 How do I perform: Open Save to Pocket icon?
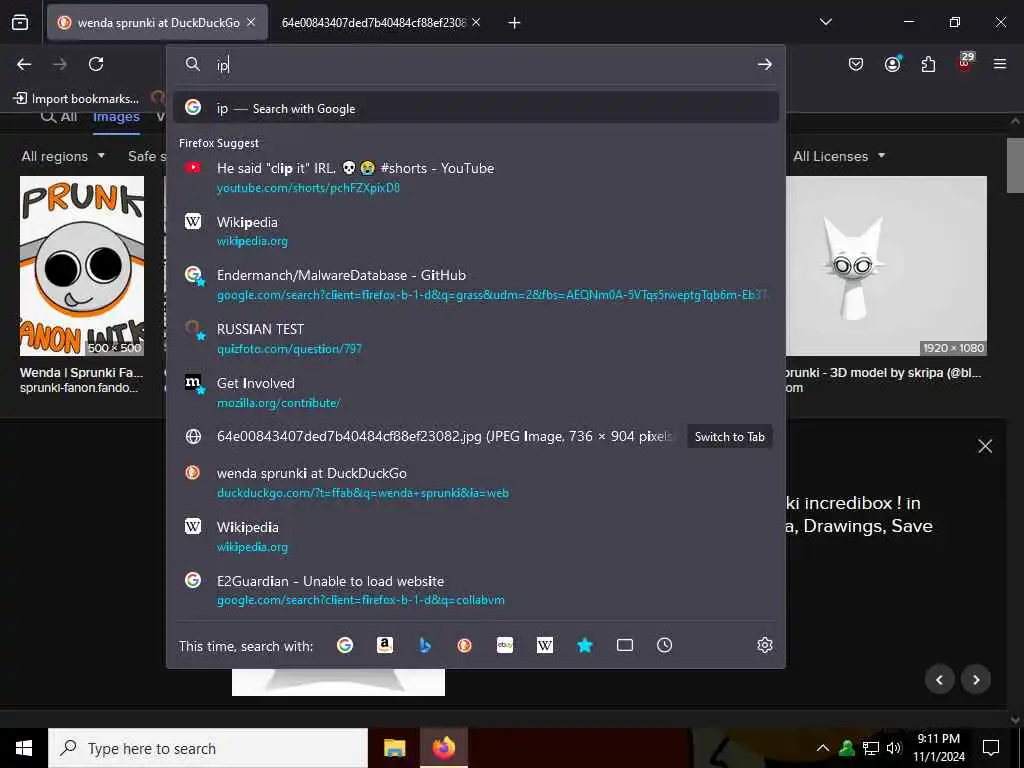856,64
